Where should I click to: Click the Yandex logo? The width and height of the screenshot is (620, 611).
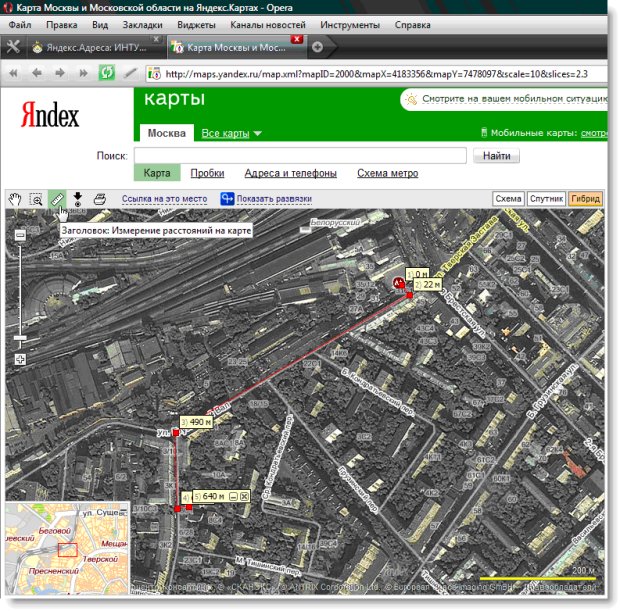tap(50, 115)
